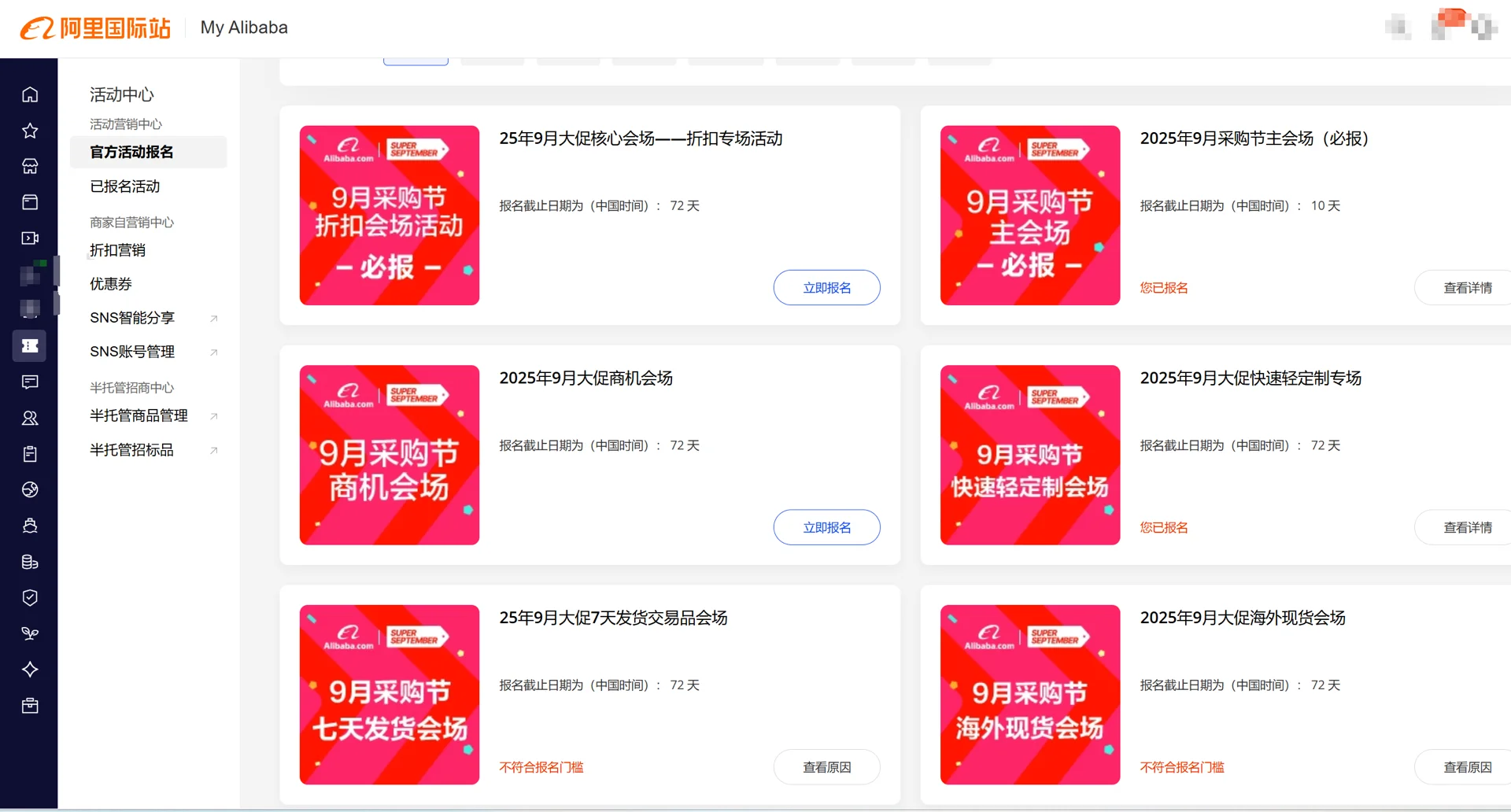Click 查看详情 on the 主会场 card

click(x=1466, y=287)
